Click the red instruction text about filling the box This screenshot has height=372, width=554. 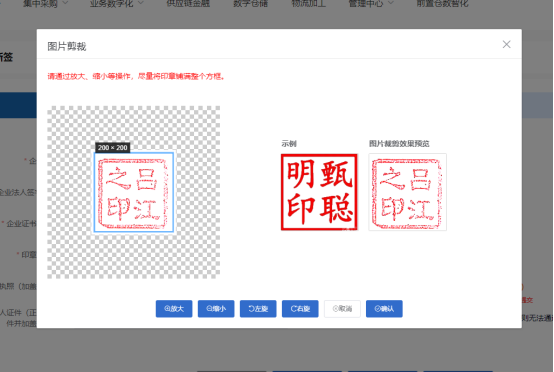136,76
